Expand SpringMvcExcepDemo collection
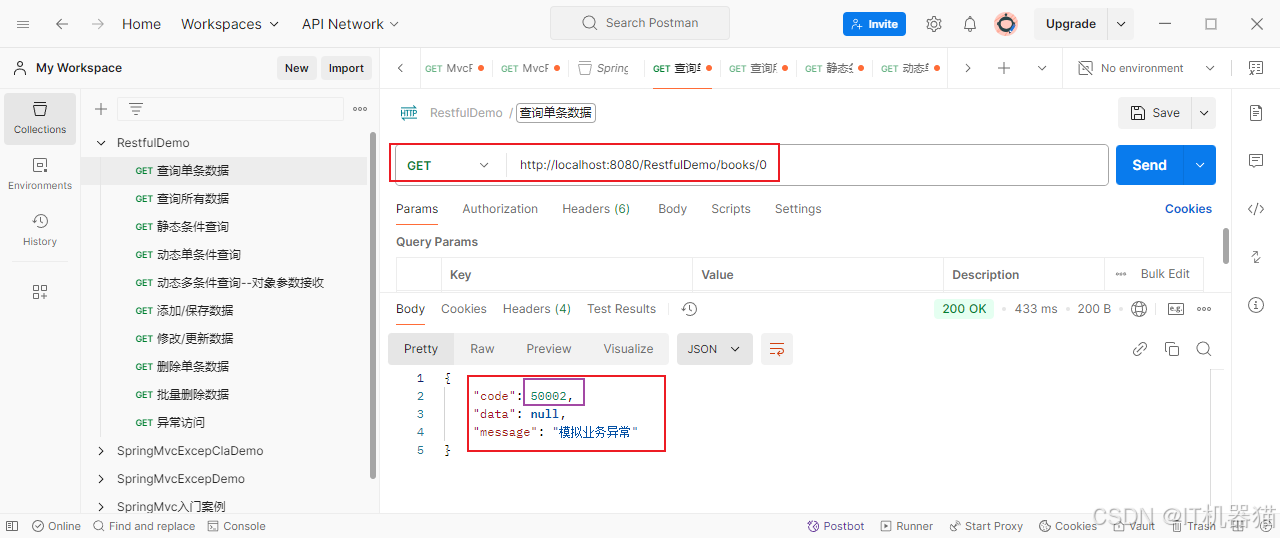 101,479
